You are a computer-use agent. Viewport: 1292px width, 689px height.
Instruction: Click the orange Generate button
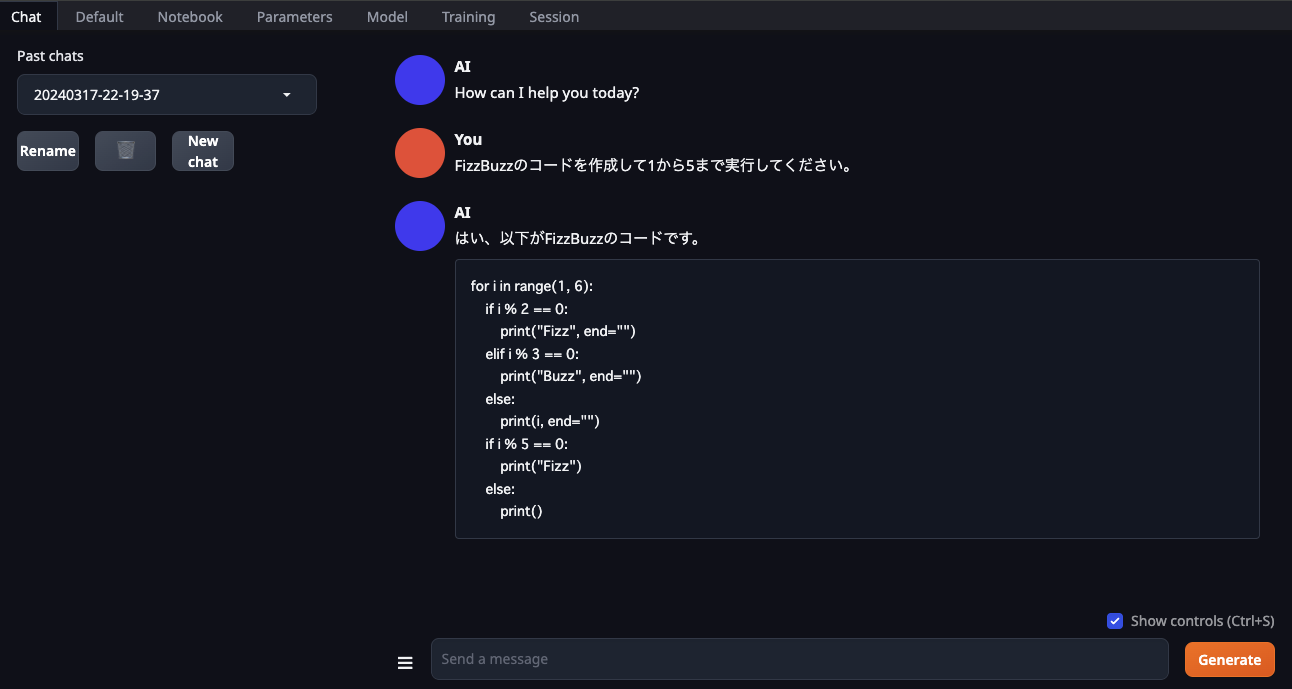click(x=1230, y=660)
